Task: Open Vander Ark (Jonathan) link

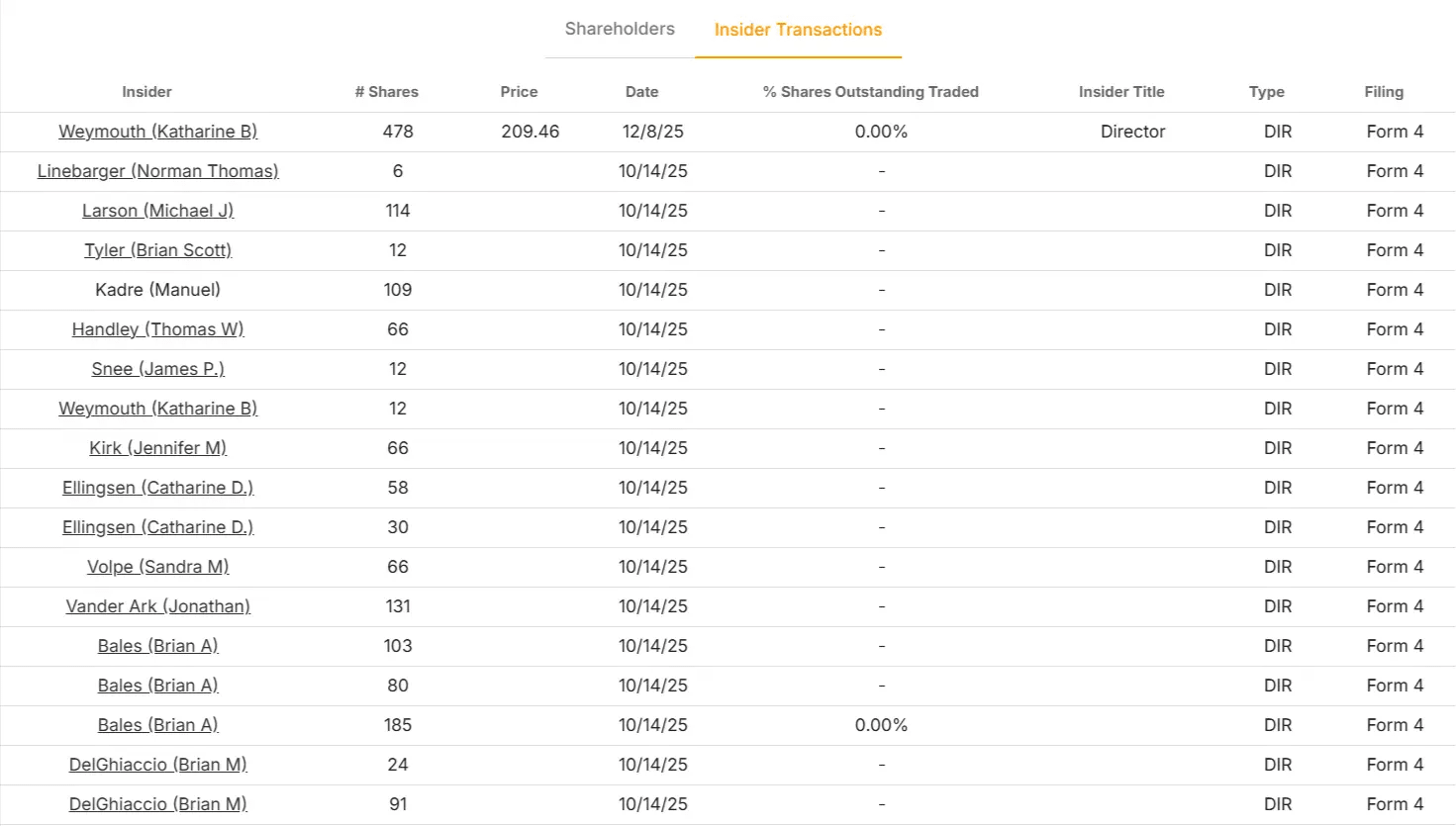Action: 157,606
